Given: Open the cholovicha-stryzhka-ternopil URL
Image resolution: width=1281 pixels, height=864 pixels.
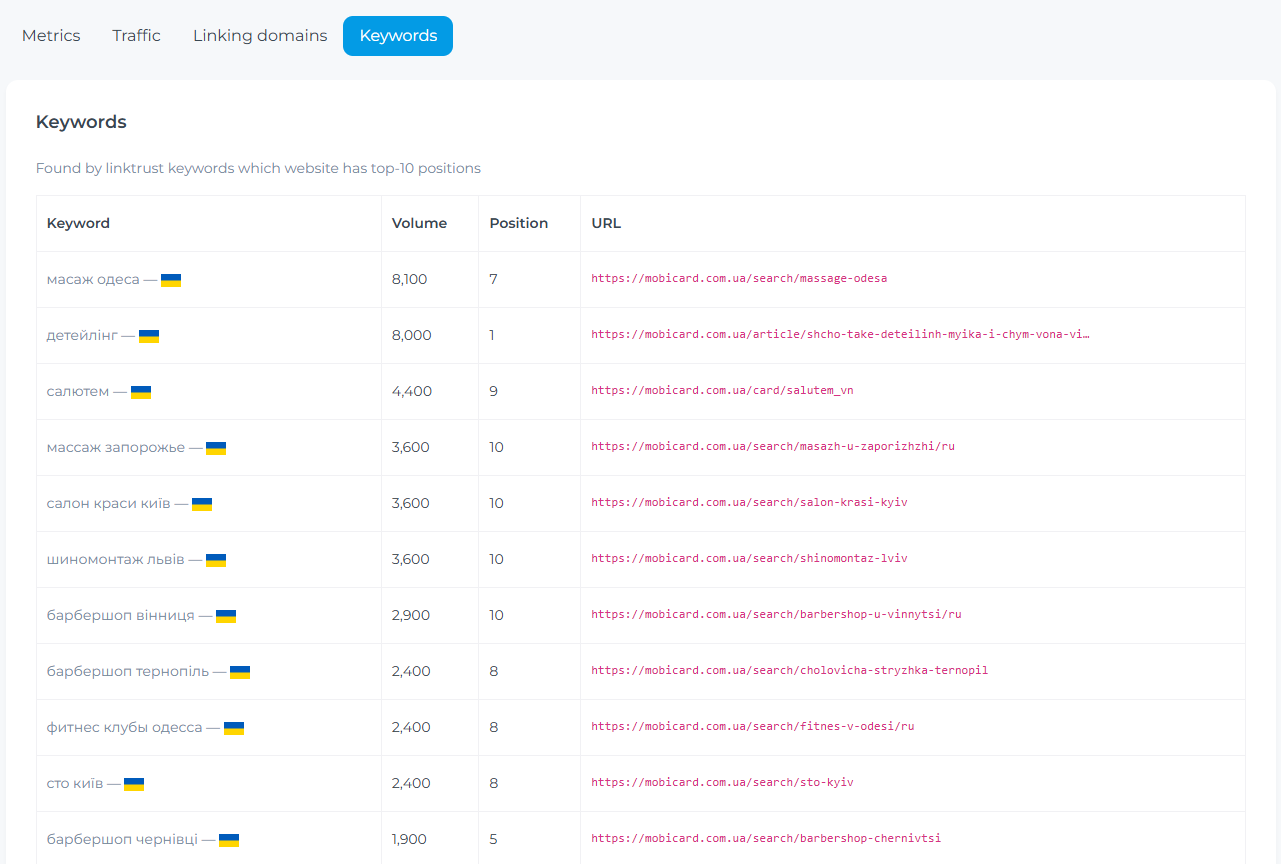Looking at the screenshot, I should 789,671.
